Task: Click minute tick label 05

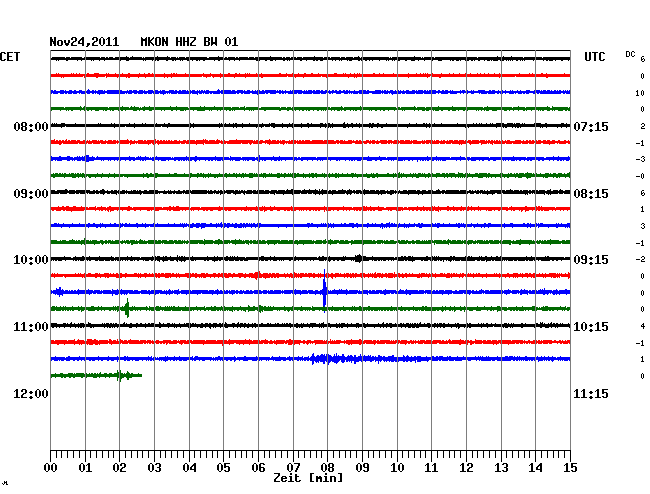Action: (223, 468)
